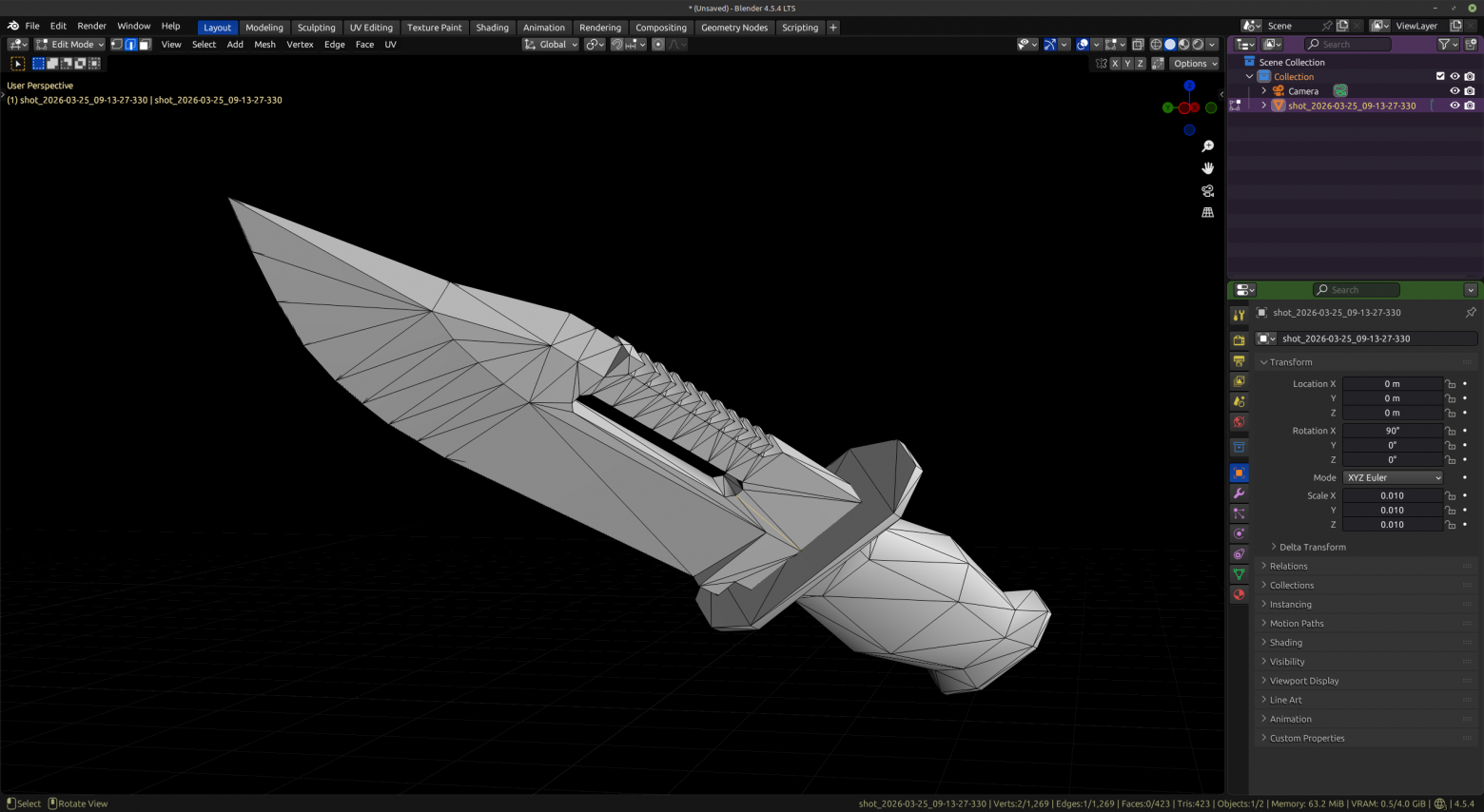Click the blue Z axis gizmo ball
This screenshot has width=1484, height=812.
[1189, 86]
